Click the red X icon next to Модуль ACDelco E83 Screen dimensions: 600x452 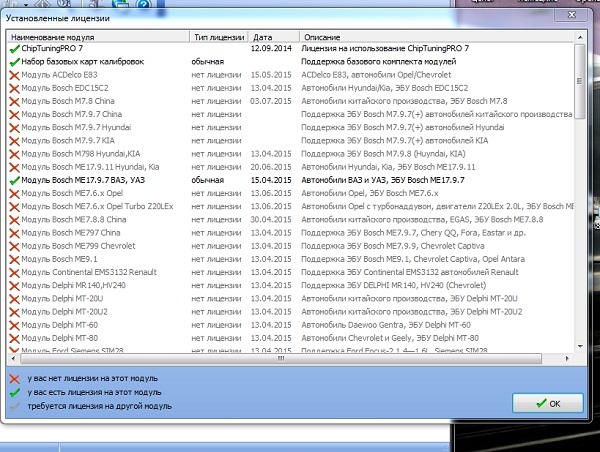point(13,75)
